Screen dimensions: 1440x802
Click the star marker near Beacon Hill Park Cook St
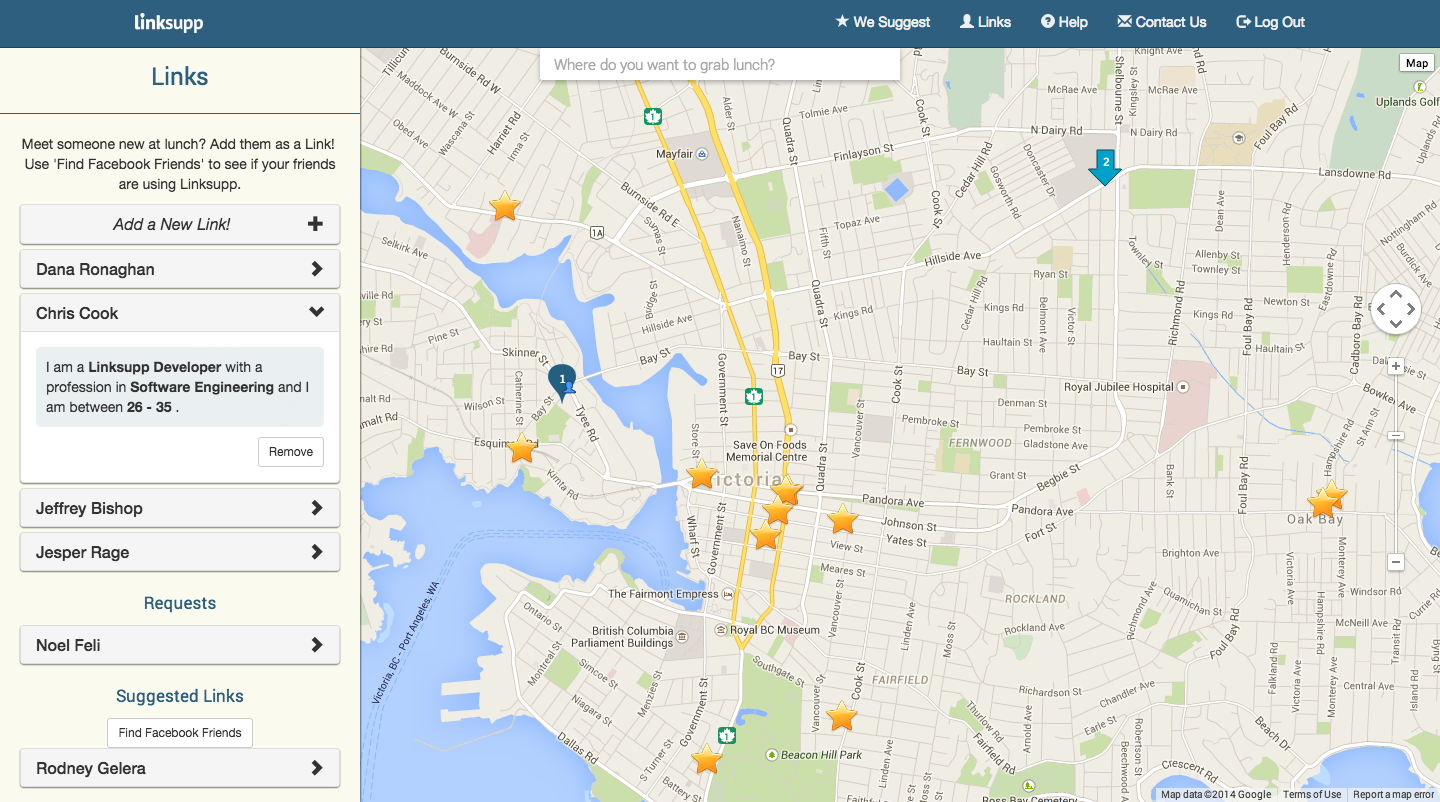(842, 716)
